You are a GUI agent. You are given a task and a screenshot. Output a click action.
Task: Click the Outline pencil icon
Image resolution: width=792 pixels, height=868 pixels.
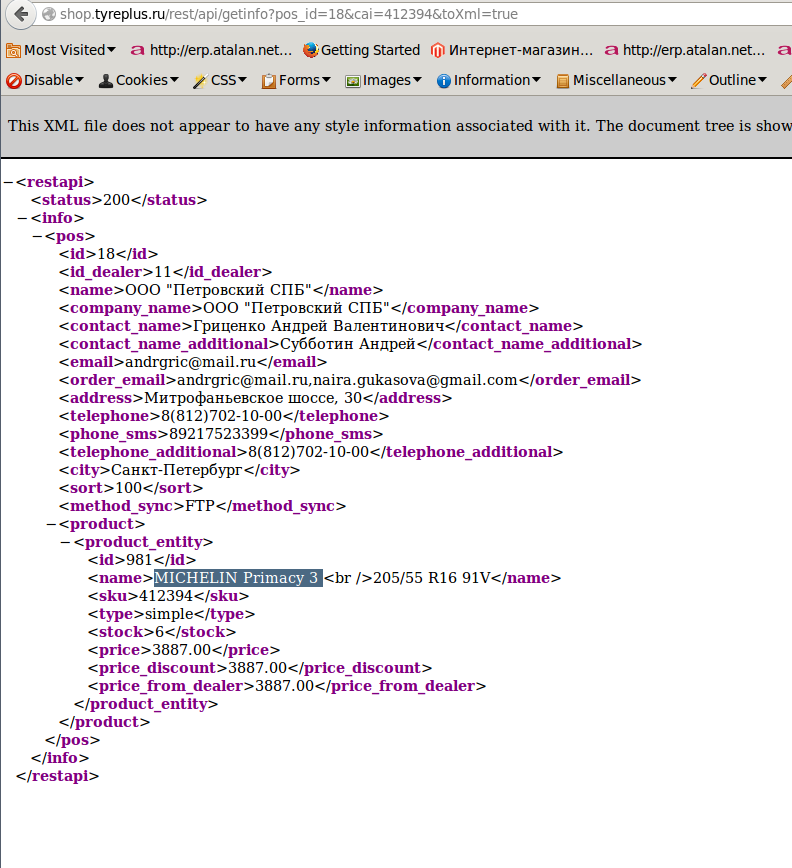(699, 81)
